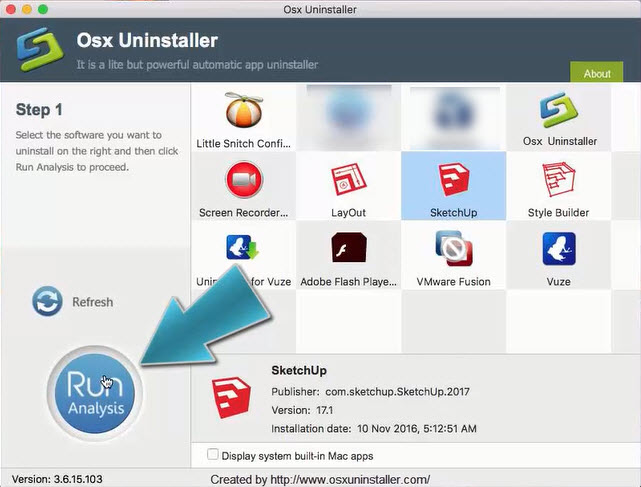The width and height of the screenshot is (641, 487).
Task: Click the Version 17.1 detail text
Action: pyautogui.click(x=302, y=410)
